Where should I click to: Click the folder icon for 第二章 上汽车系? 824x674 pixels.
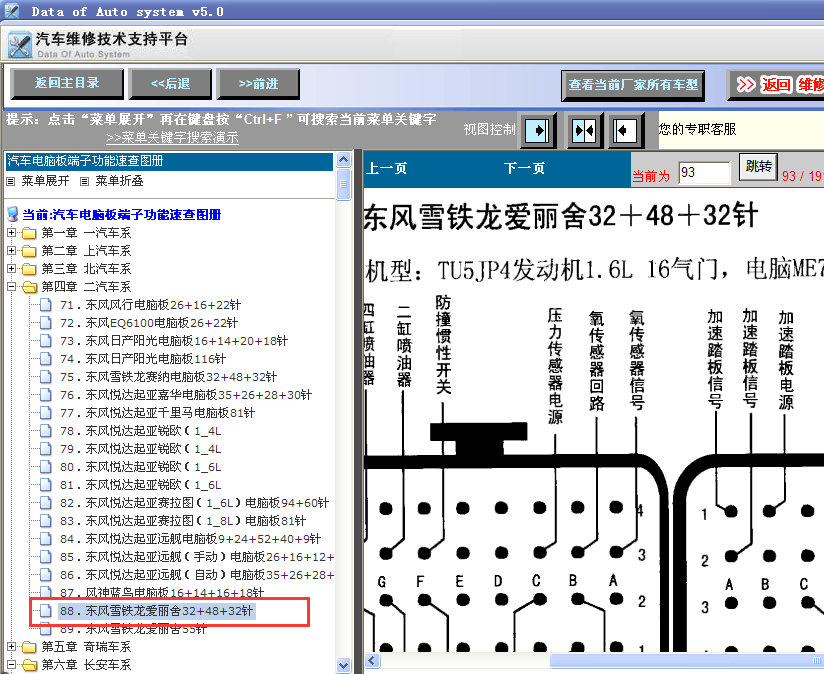coord(29,251)
